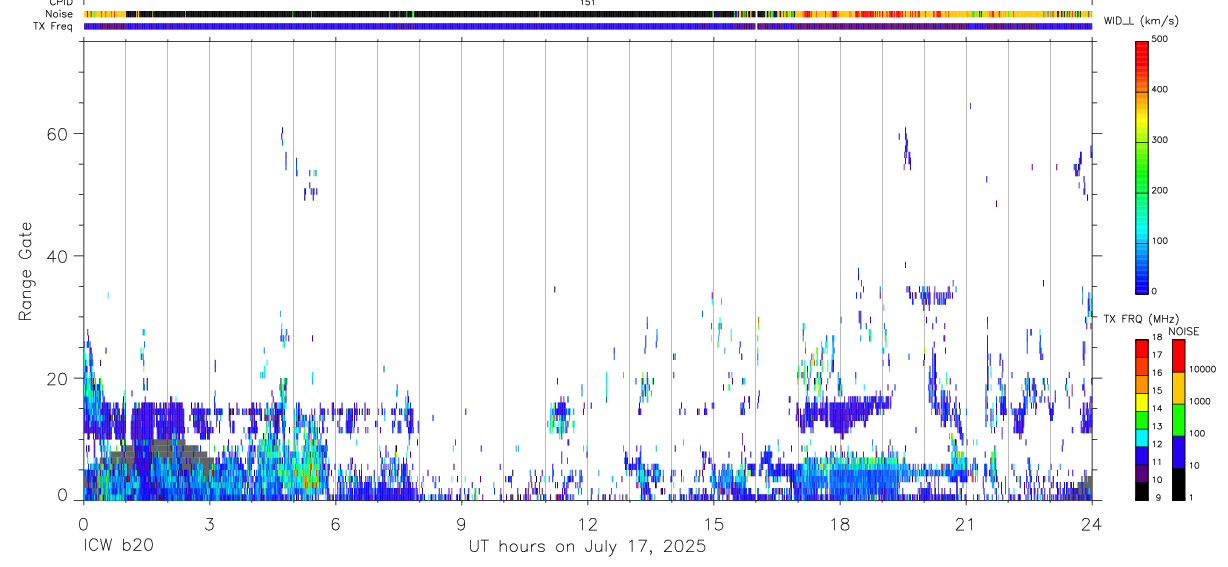Click the 20 range gate tick label
The width and height of the screenshot is (1228, 567).
click(56, 378)
